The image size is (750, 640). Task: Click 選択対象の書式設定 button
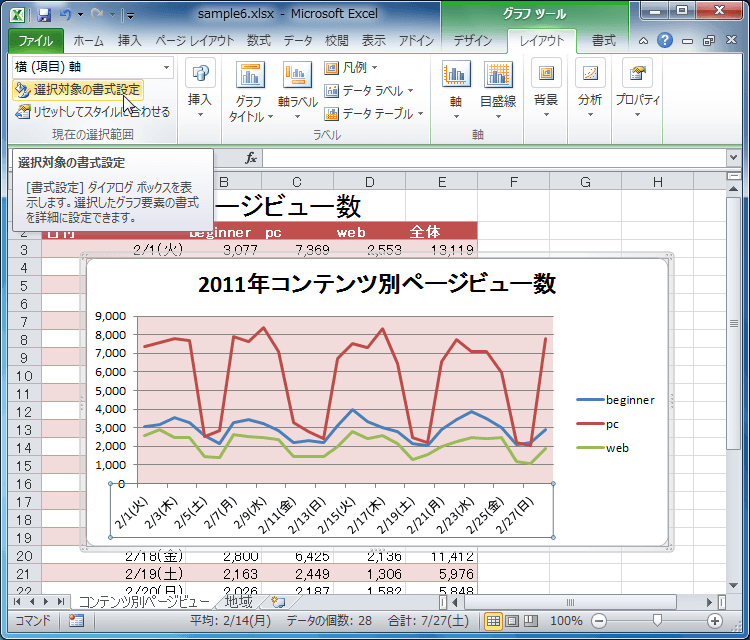click(77, 89)
